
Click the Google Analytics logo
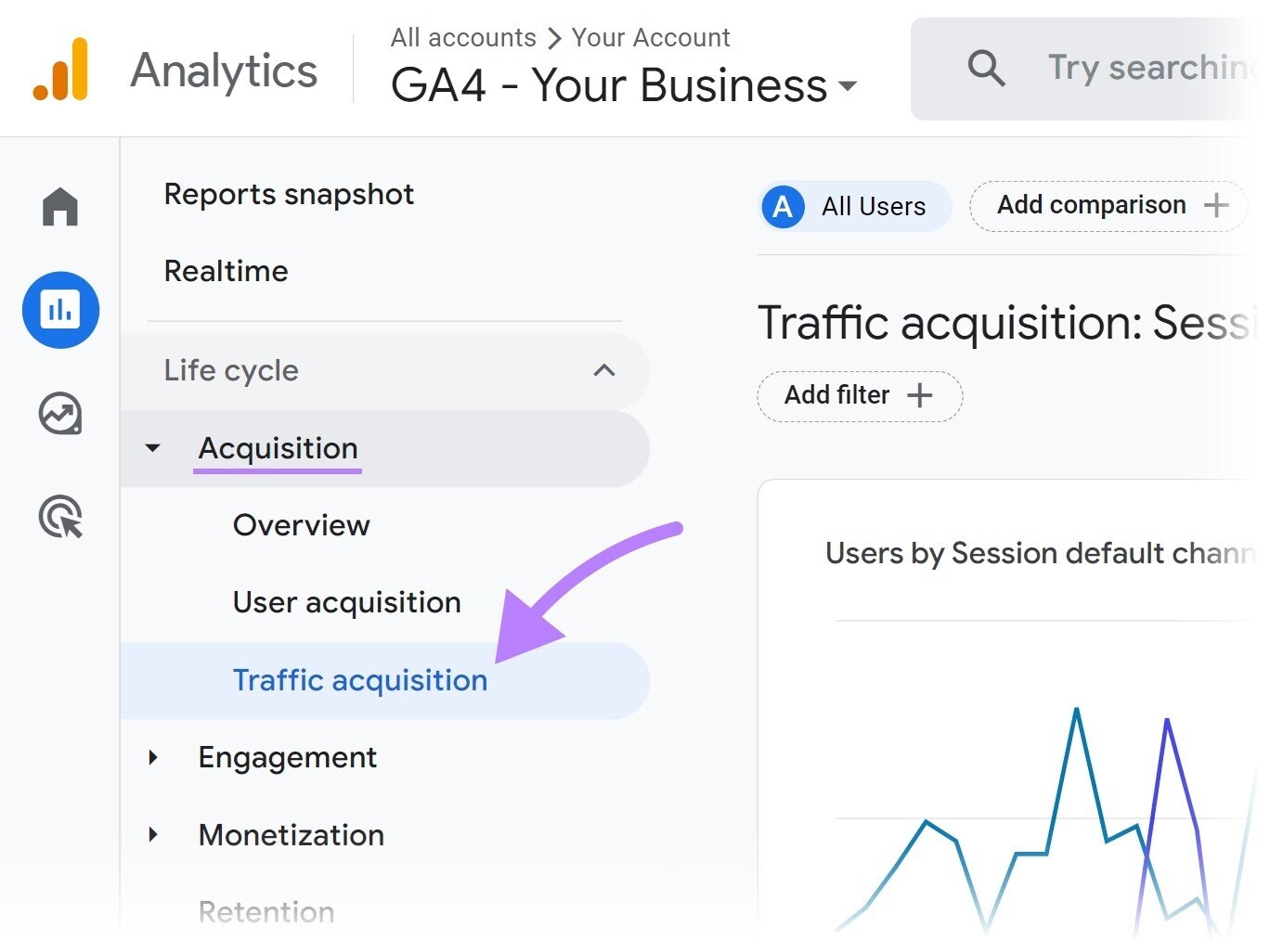click(60, 68)
